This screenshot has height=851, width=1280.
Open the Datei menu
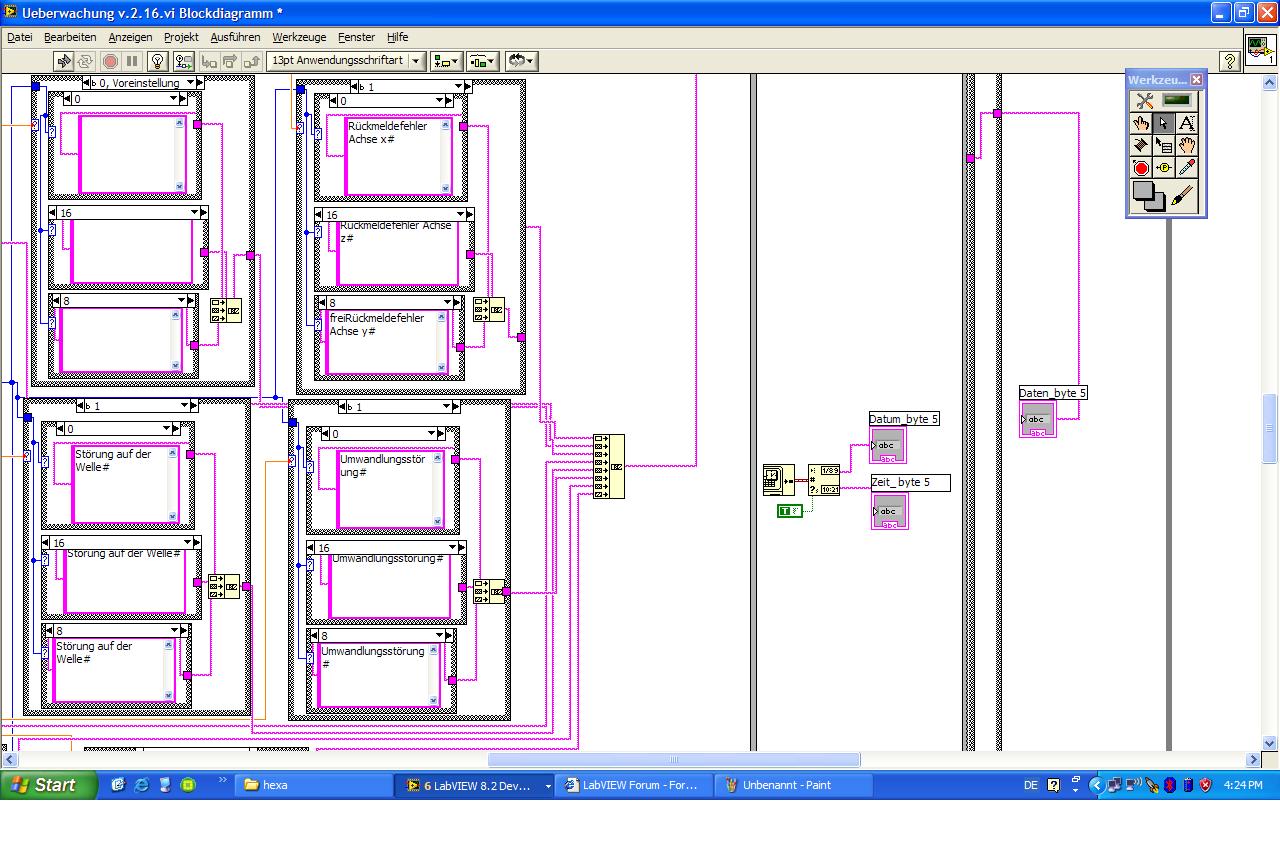pyautogui.click(x=20, y=37)
